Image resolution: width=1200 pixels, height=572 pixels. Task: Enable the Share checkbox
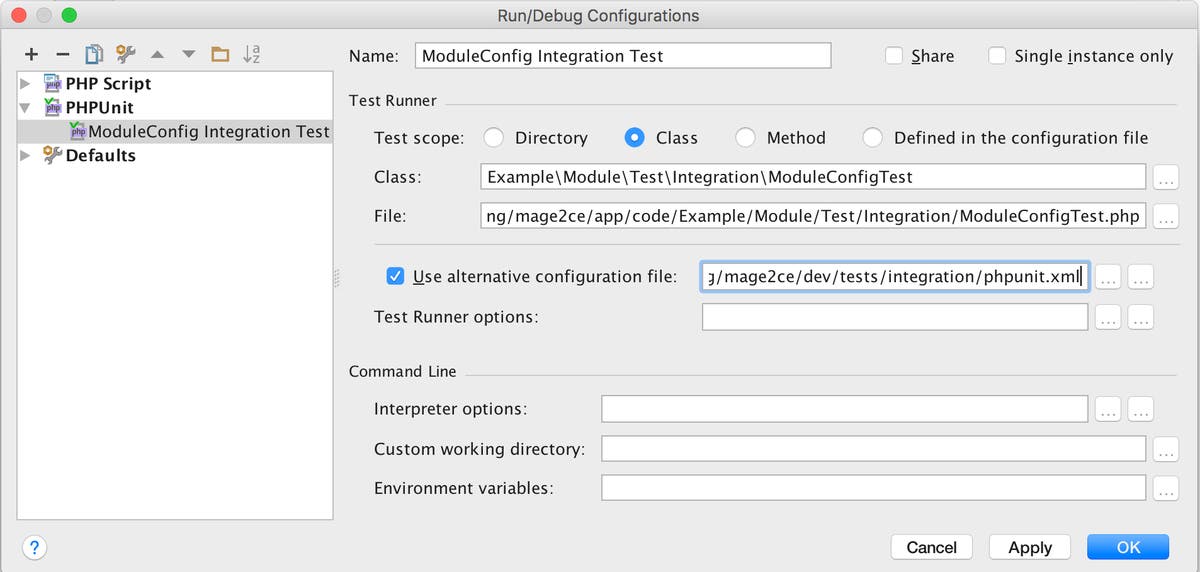[x=895, y=56]
